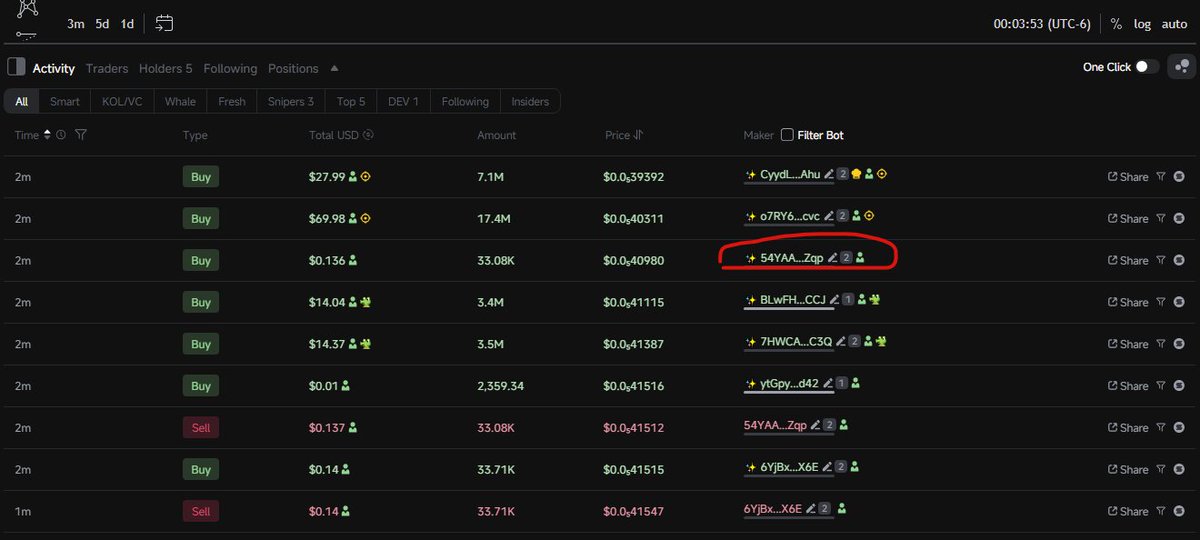Share the $27.99 buy transaction
The image size is (1200, 540).
click(x=1128, y=177)
